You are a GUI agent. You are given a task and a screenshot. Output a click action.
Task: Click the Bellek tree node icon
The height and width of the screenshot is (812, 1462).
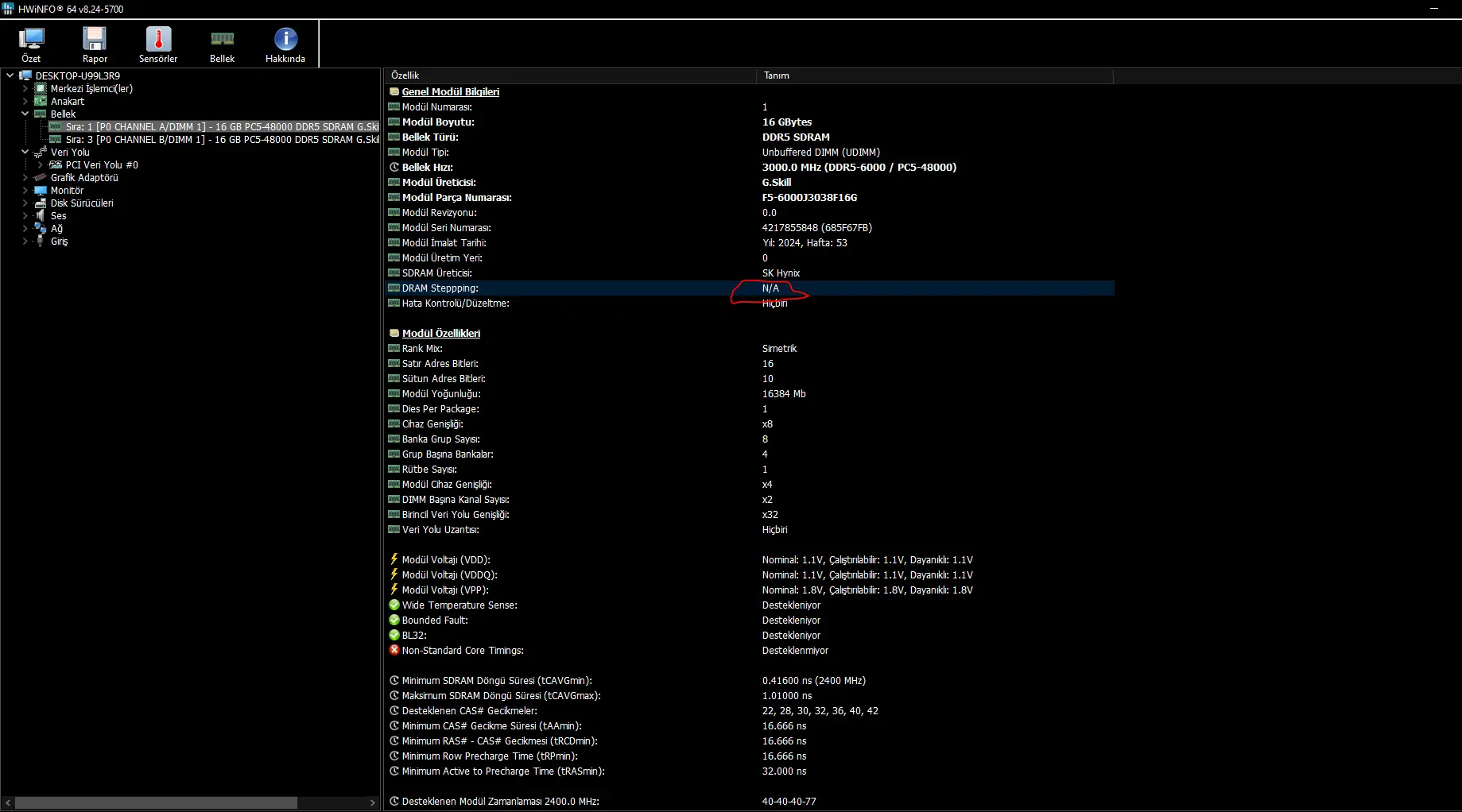(x=41, y=114)
